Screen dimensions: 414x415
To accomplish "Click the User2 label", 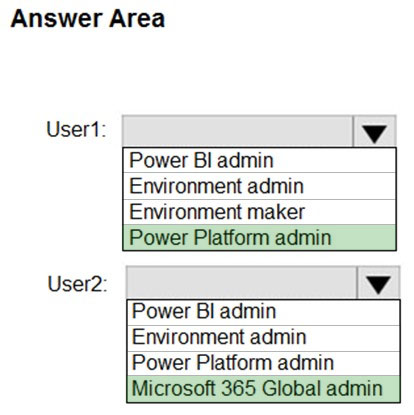I will click(78, 284).
